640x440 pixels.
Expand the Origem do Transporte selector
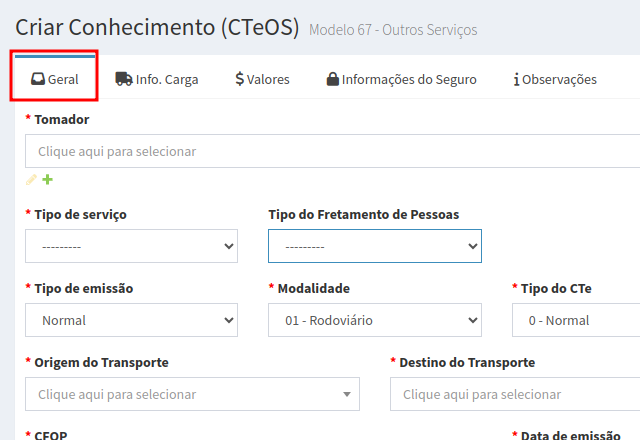[x=192, y=394]
